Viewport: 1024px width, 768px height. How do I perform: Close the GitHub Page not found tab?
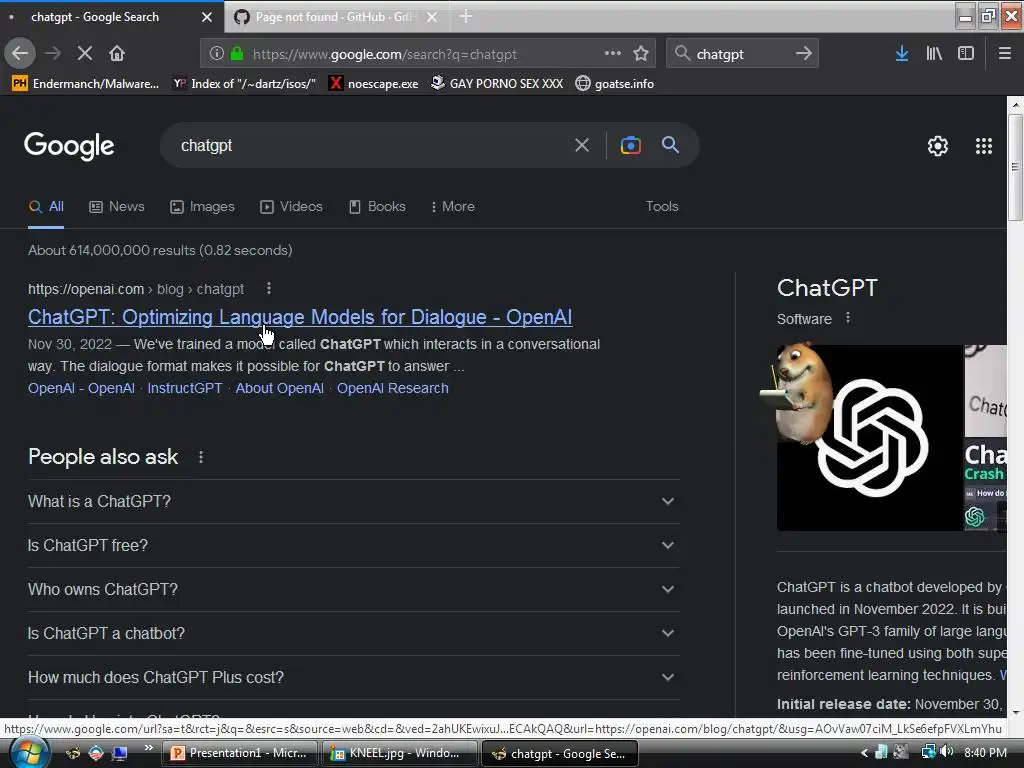tap(432, 17)
